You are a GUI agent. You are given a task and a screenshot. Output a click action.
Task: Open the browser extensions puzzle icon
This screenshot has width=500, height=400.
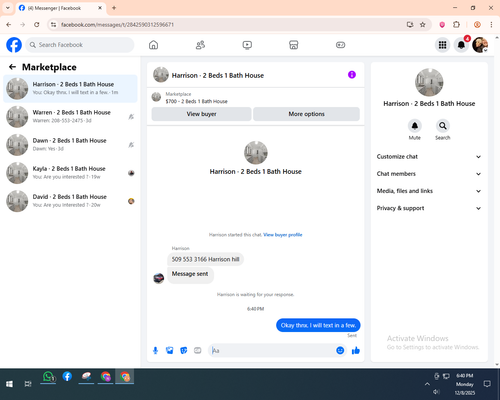click(456, 25)
